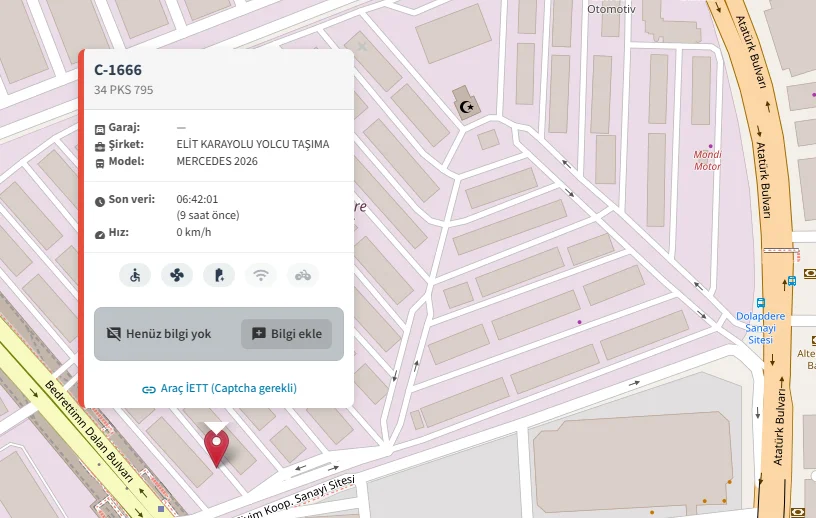Click the clock icon beside Son veri
The width and height of the screenshot is (816, 518).
[x=100, y=200]
